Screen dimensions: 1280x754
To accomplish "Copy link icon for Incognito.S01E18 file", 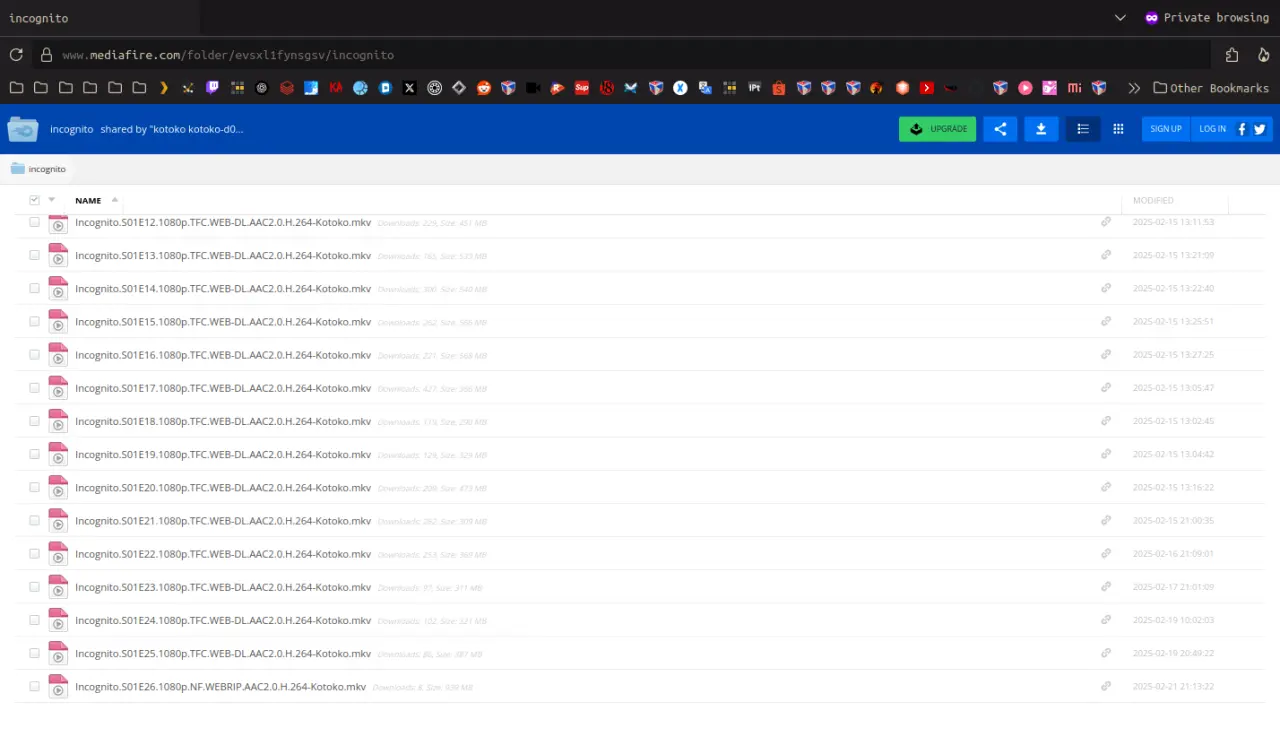I will [x=1106, y=421].
